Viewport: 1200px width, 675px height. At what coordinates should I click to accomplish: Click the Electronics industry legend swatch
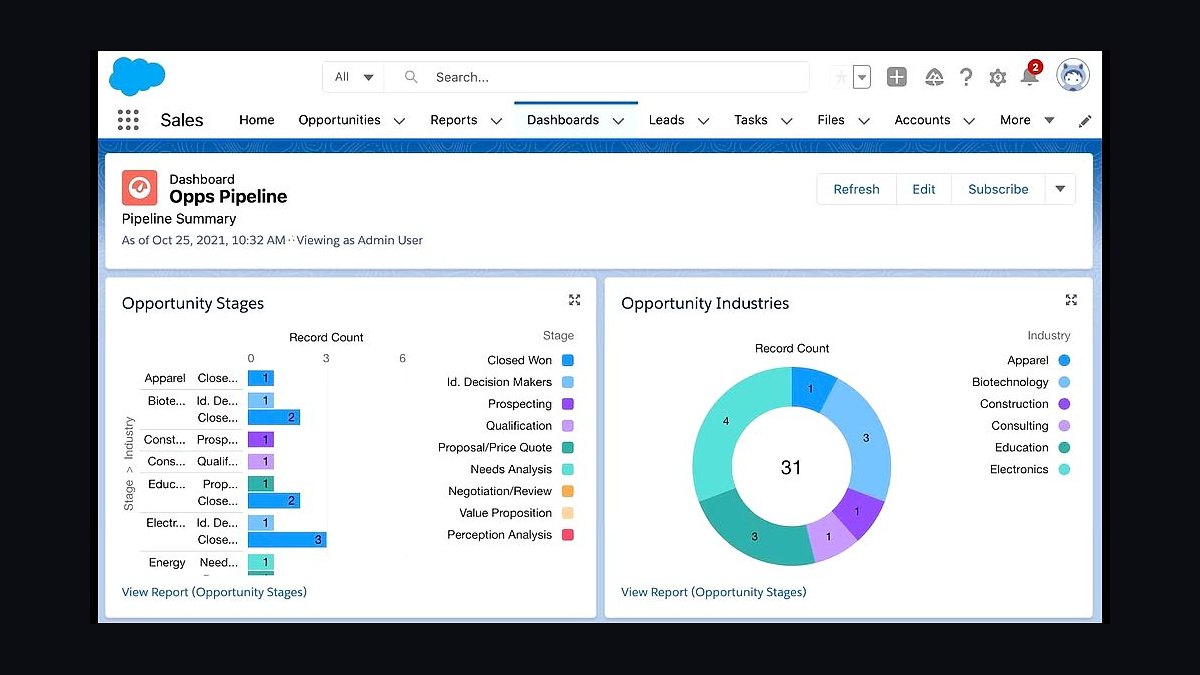click(x=1064, y=469)
